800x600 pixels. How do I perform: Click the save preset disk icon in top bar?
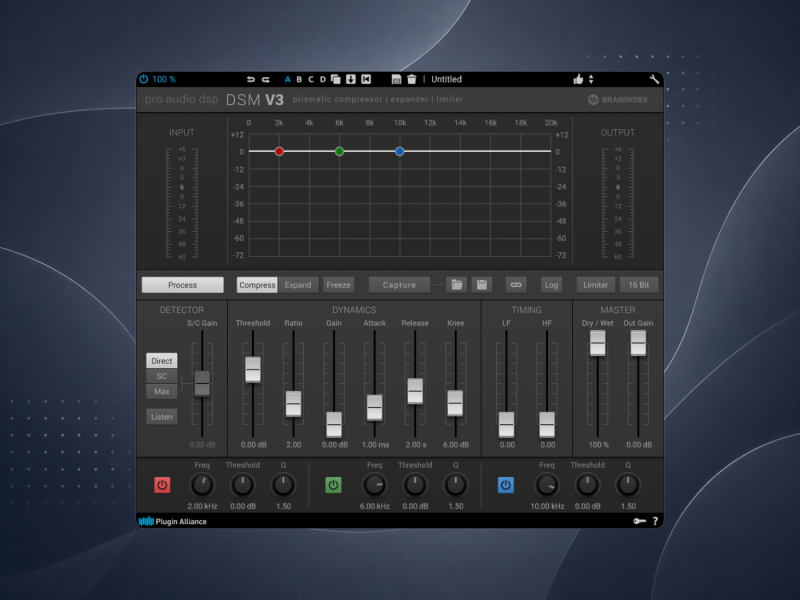click(x=396, y=79)
